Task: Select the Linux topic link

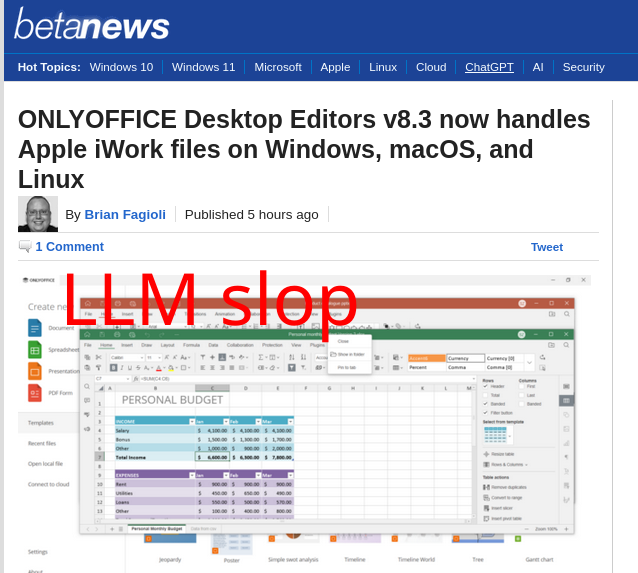Action: tap(383, 67)
